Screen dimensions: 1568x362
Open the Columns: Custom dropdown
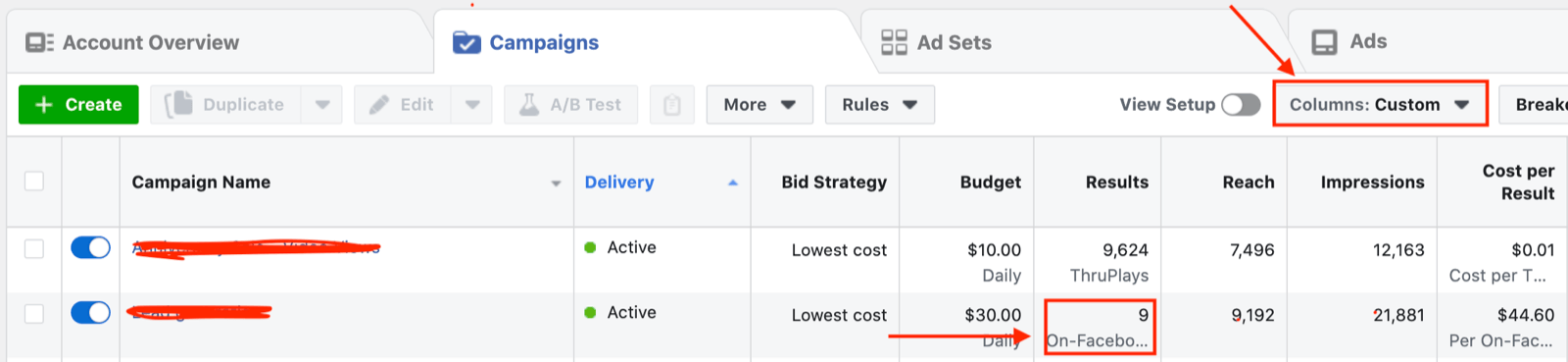pyautogui.click(x=1380, y=104)
